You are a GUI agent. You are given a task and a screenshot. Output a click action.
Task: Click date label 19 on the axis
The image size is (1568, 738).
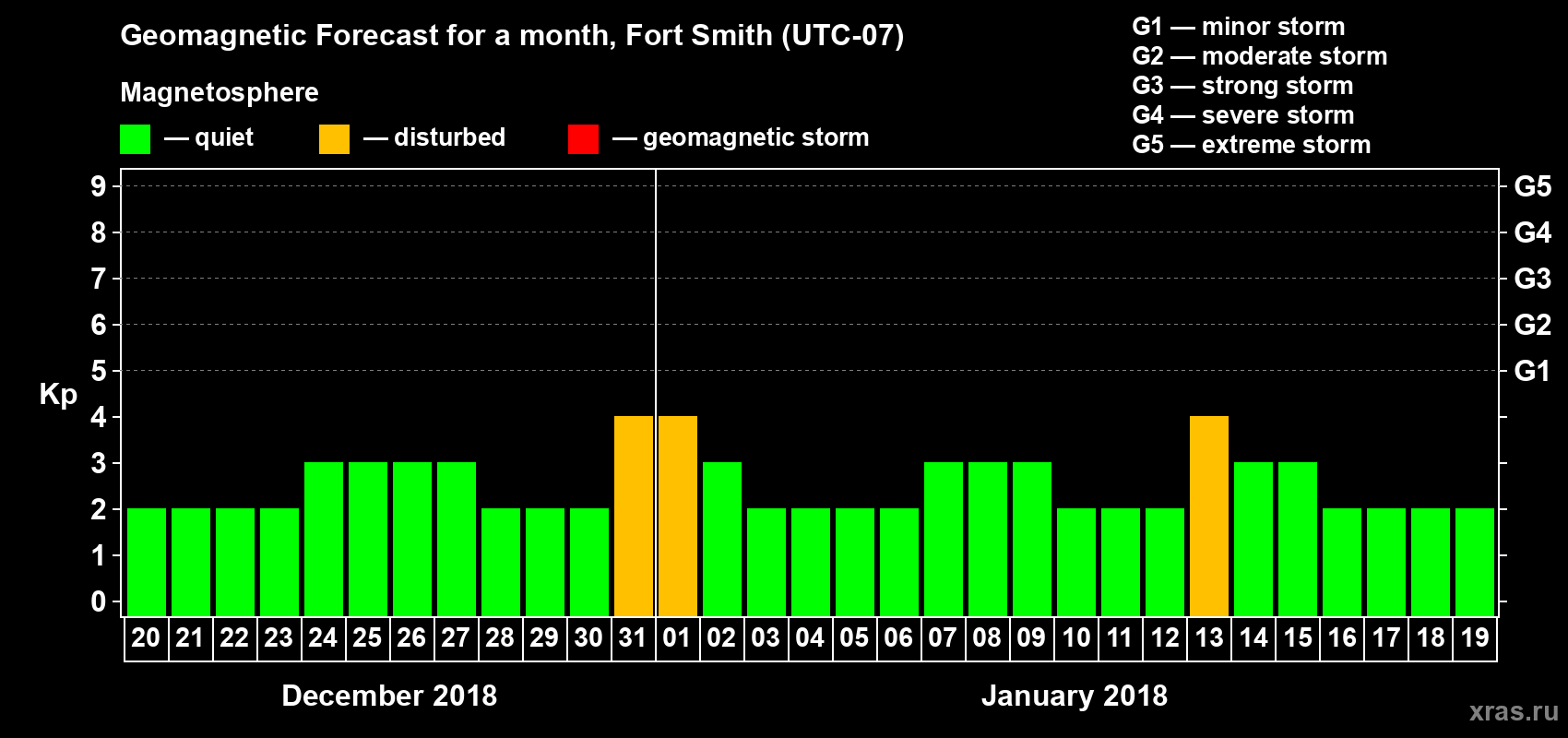pyautogui.click(x=1474, y=638)
